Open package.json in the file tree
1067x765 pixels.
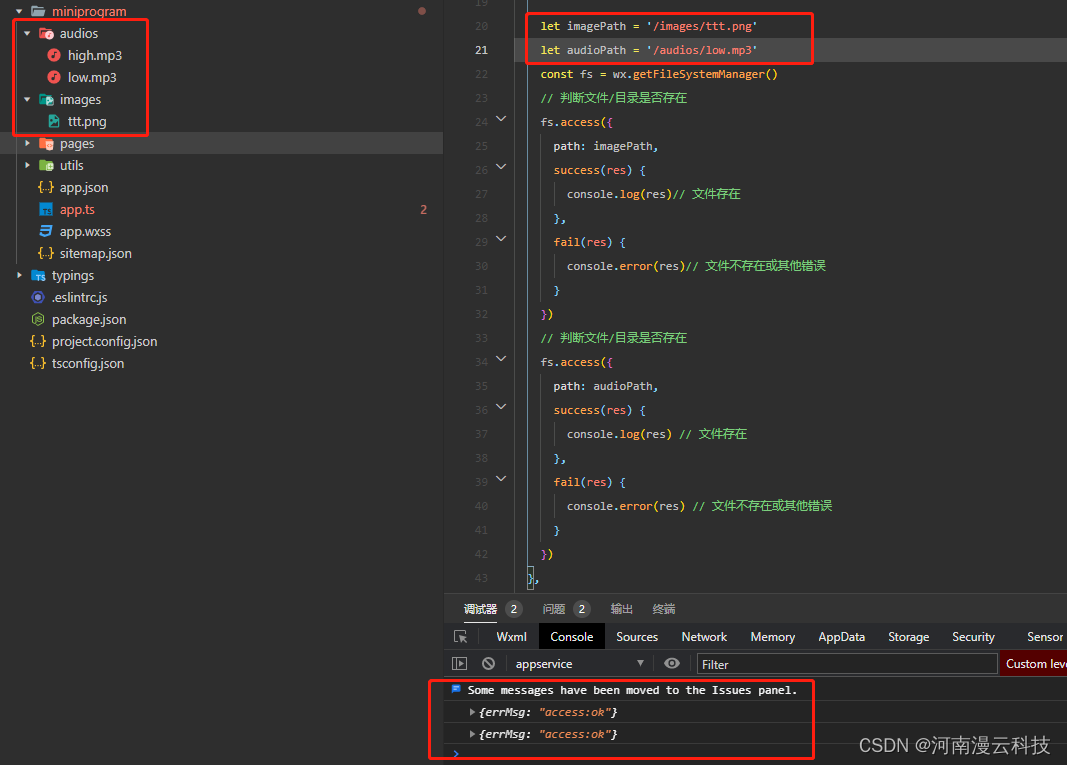(89, 320)
